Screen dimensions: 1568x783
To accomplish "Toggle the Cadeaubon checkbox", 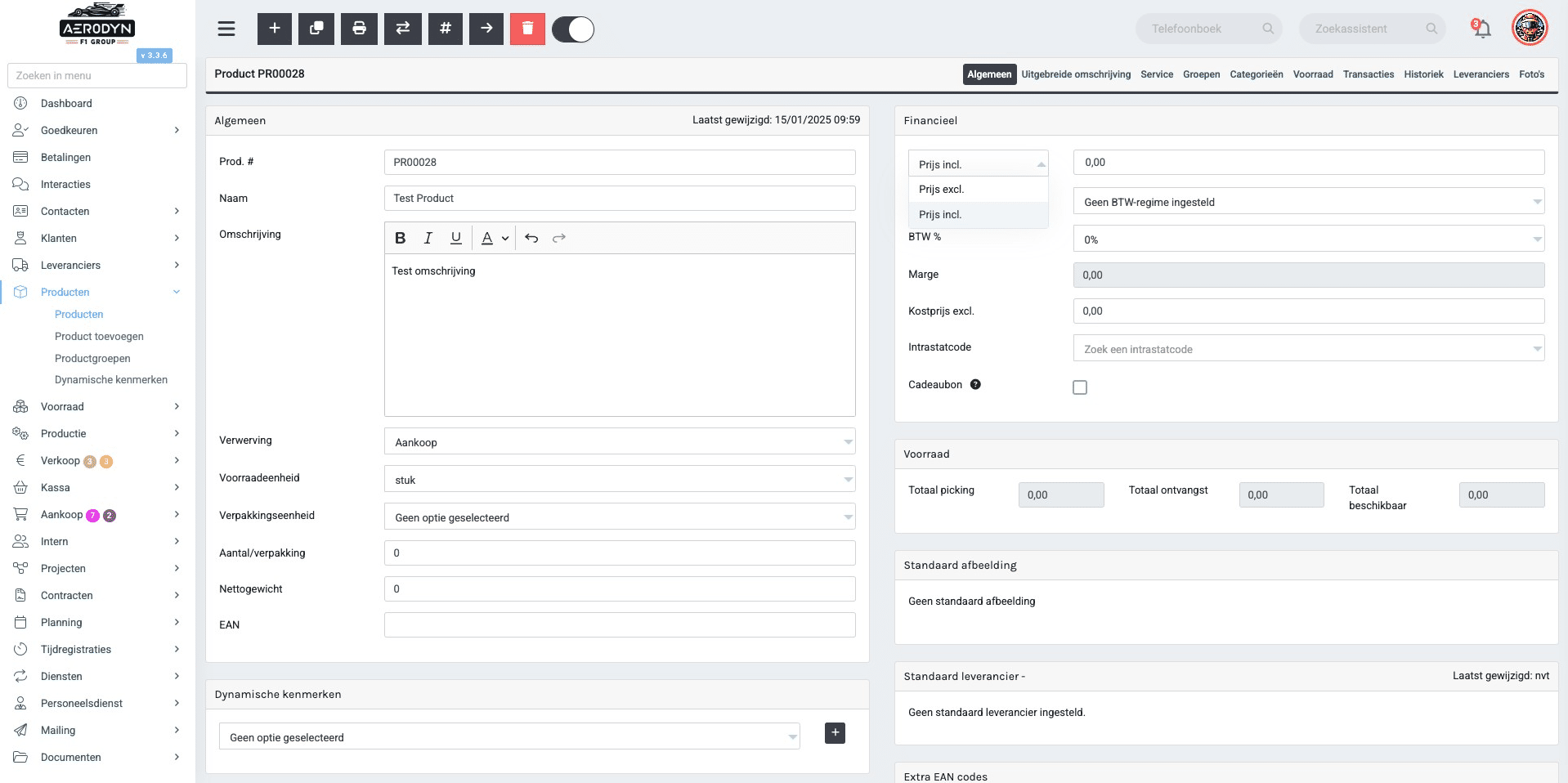I will 1080,387.
